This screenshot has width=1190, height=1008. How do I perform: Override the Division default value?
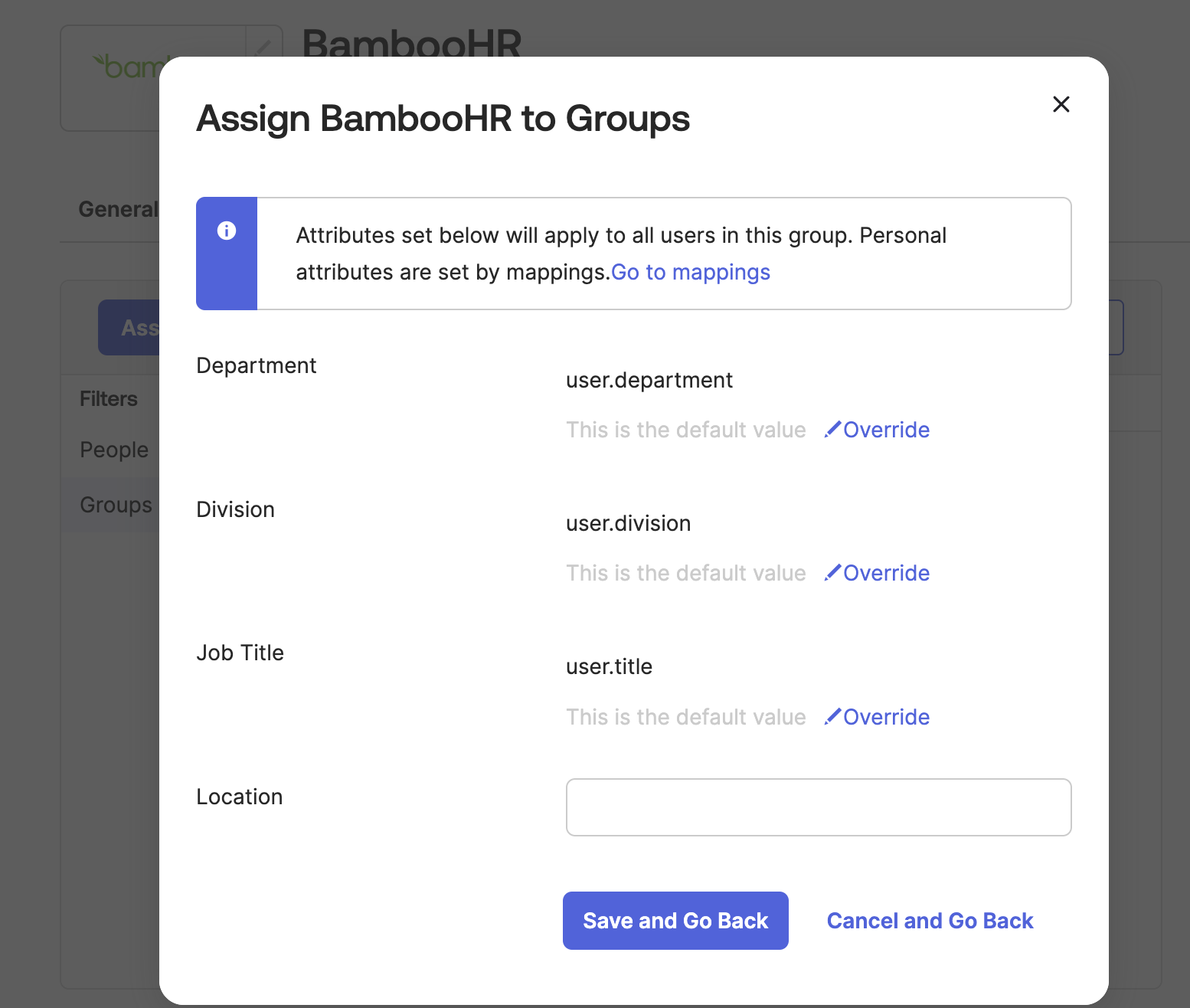coord(877,573)
